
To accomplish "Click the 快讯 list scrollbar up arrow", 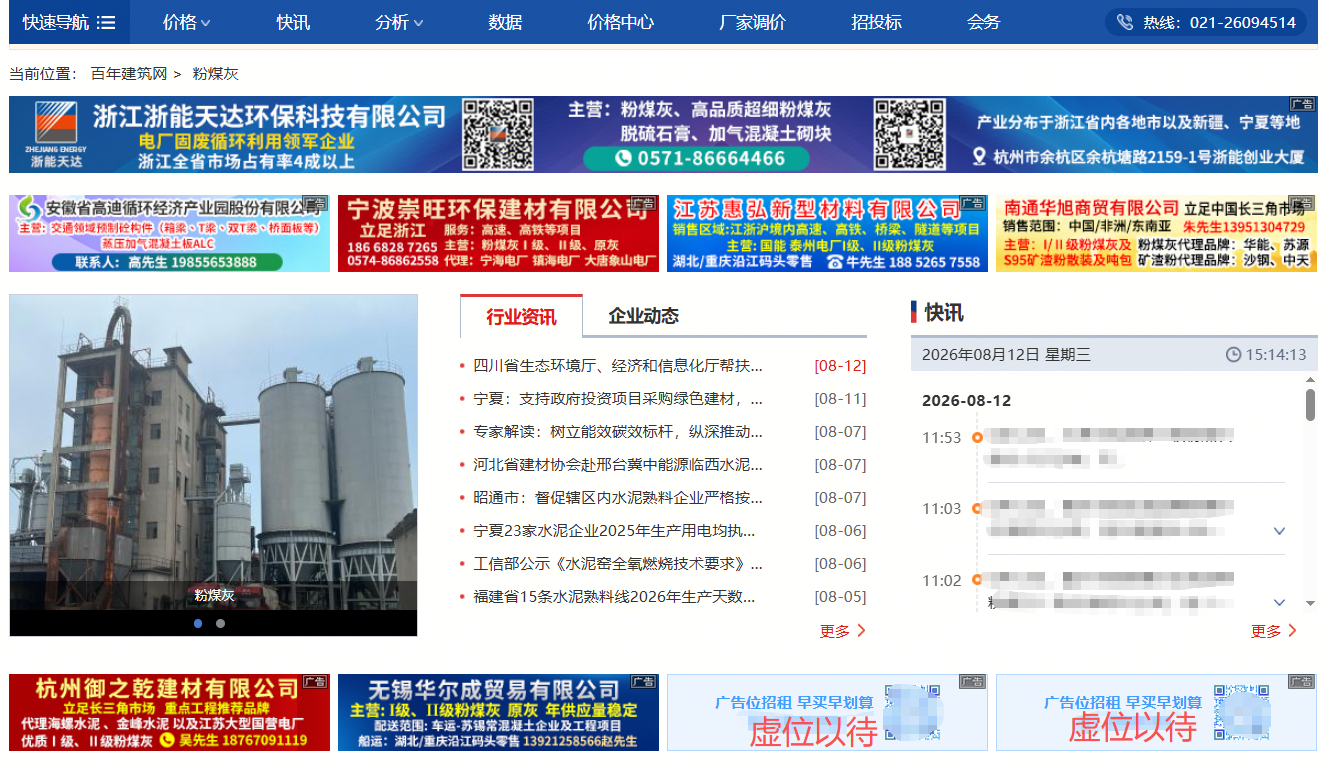I will tap(1310, 380).
